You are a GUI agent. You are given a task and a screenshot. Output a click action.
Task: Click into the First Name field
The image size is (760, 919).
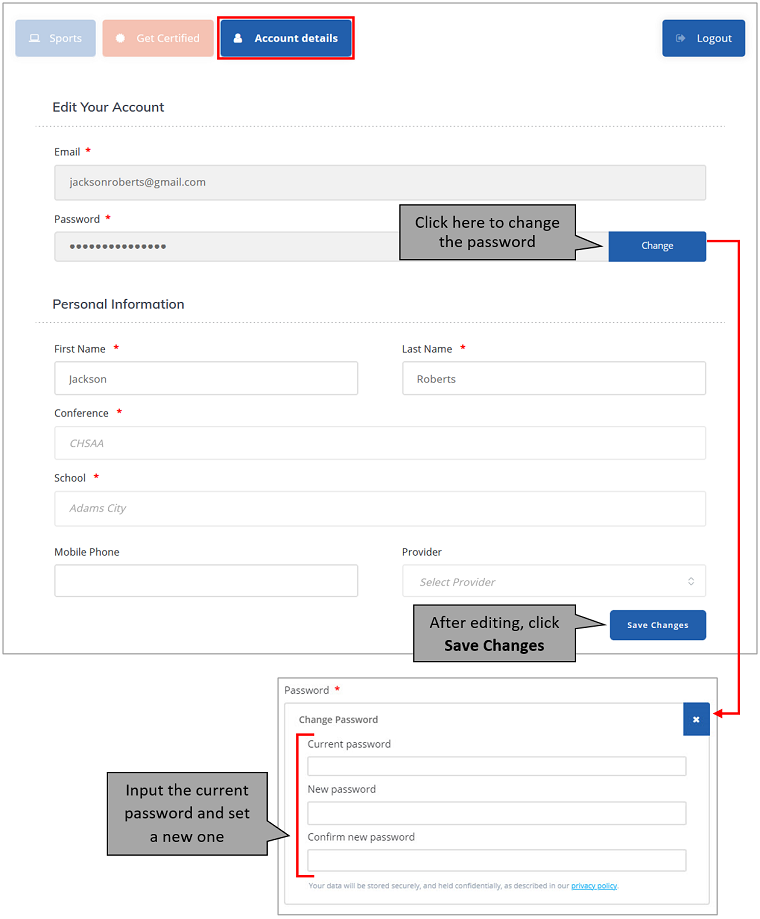[x=206, y=379]
